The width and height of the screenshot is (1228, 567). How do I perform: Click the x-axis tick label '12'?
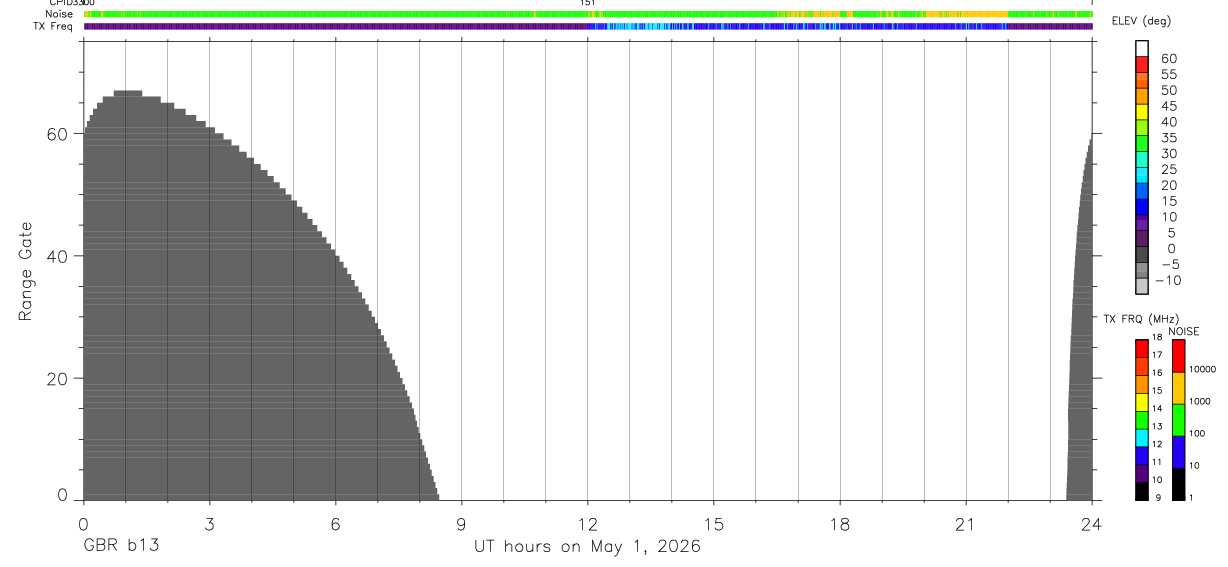588,524
